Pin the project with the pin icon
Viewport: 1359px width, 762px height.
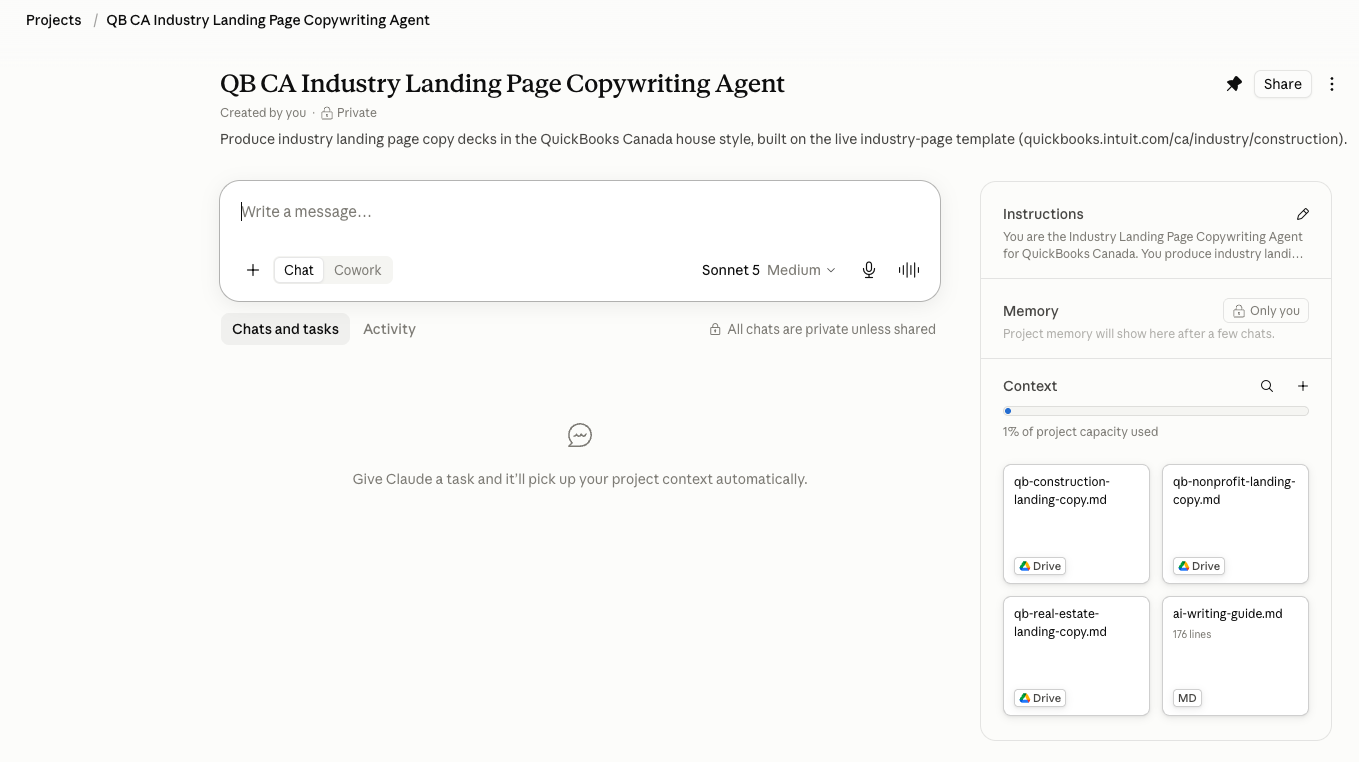[1234, 84]
